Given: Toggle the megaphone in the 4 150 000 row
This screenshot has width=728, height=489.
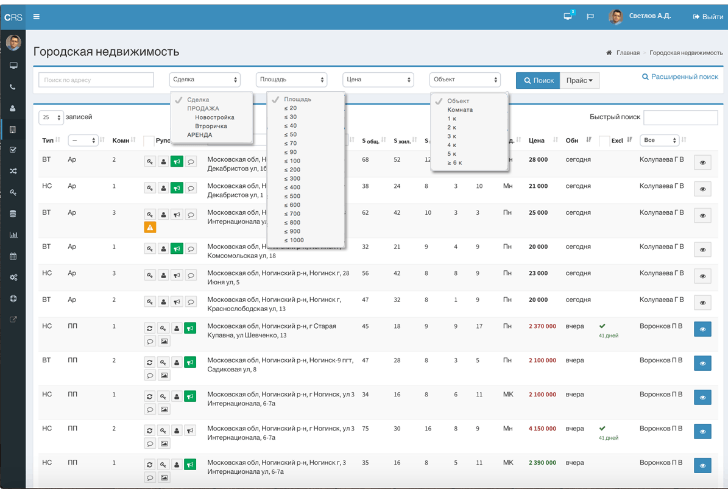Looking at the screenshot, I should tap(190, 430).
